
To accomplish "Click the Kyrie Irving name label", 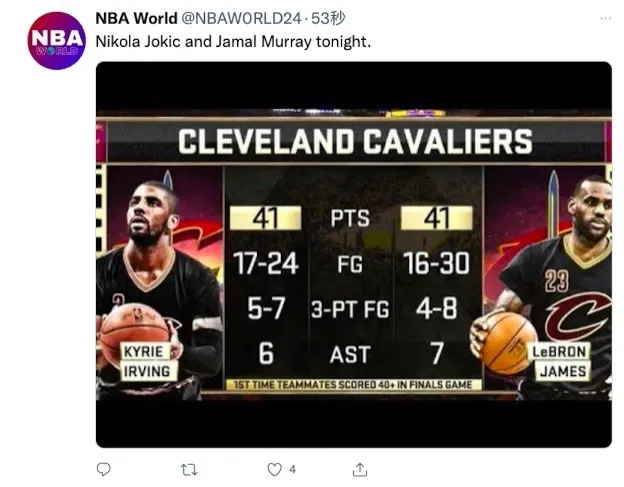I will (x=146, y=361).
